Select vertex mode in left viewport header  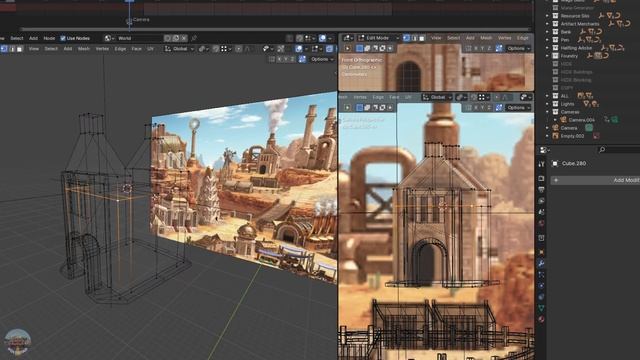point(4,49)
